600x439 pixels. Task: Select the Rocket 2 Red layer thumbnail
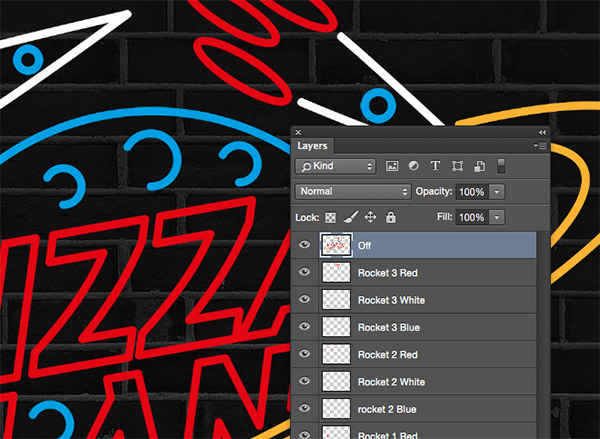pos(336,354)
